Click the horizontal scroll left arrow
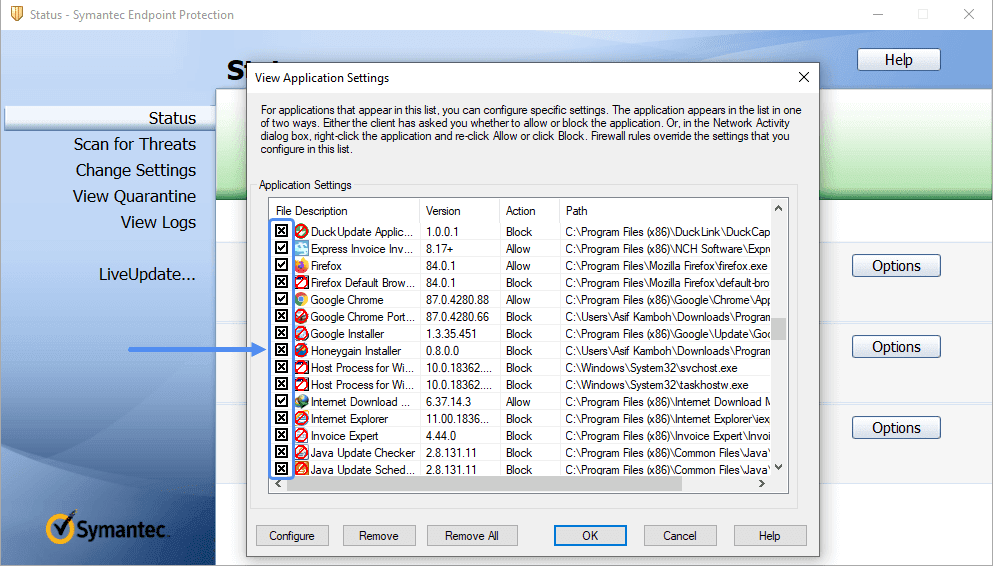Image resolution: width=993 pixels, height=566 pixels. [x=279, y=484]
